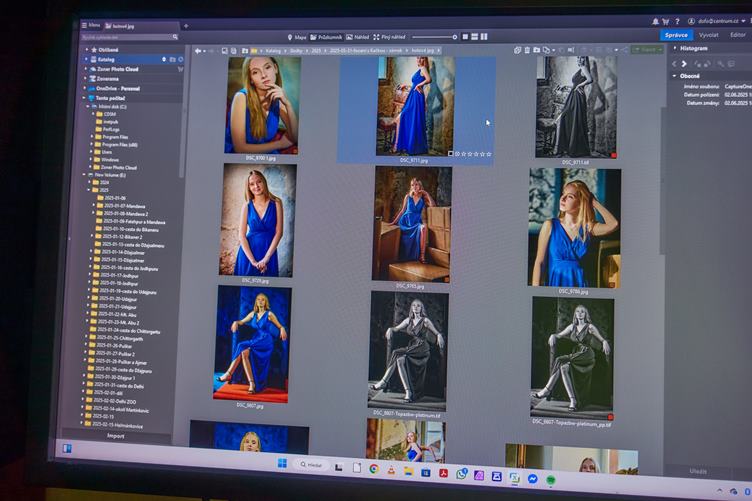
Task: Open VLC from the taskbar
Action: (x=391, y=470)
